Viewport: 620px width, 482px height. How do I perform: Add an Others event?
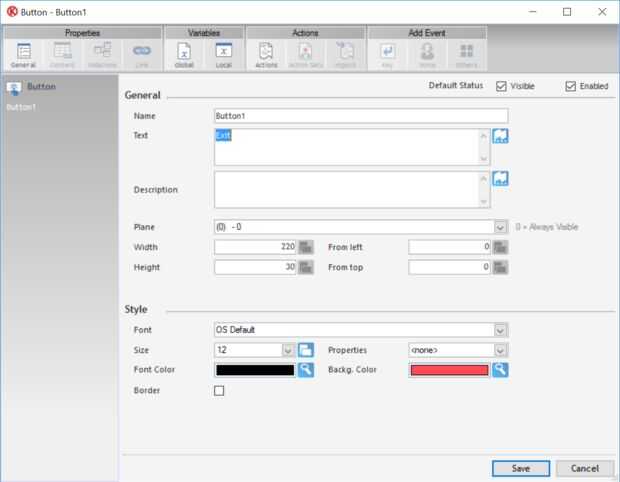467,55
